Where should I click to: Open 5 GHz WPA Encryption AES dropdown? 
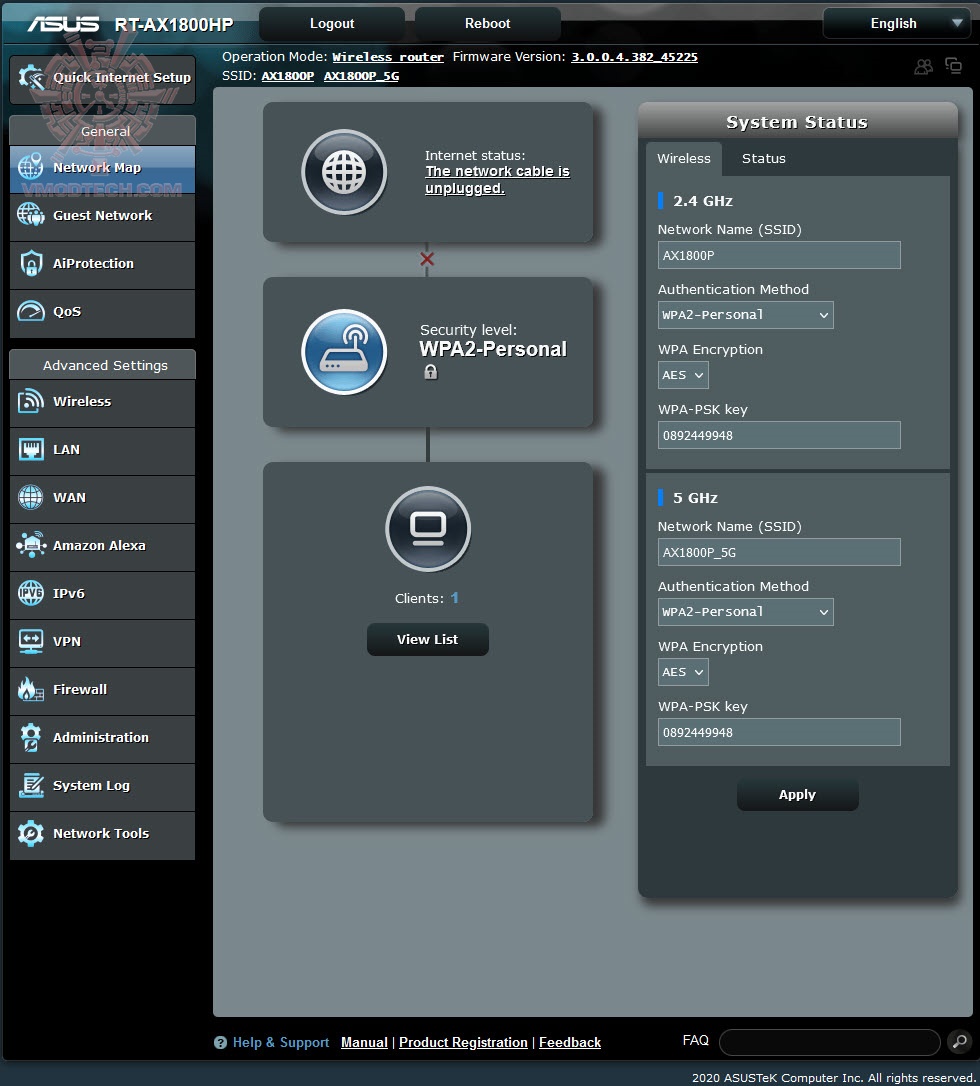[x=683, y=673]
